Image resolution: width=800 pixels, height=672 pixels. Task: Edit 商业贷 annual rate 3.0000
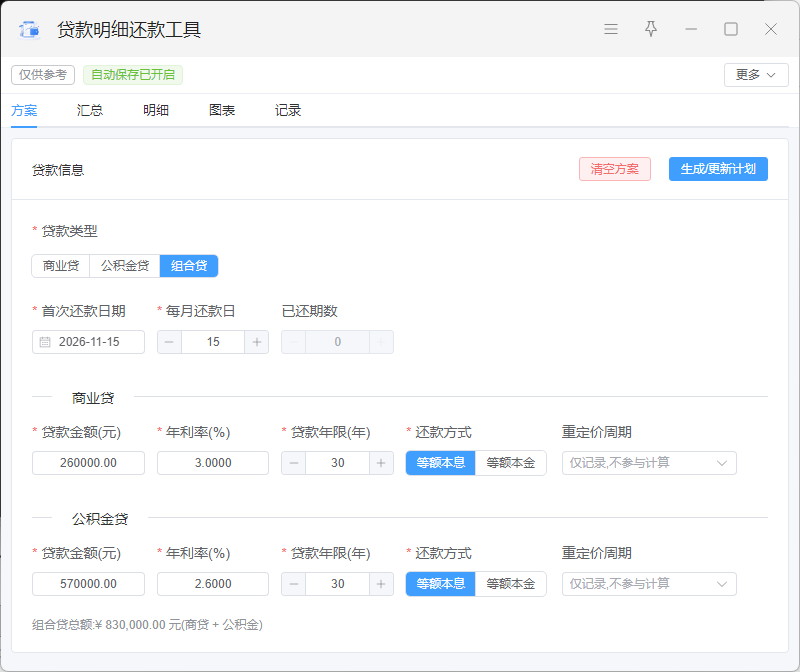tap(213, 463)
